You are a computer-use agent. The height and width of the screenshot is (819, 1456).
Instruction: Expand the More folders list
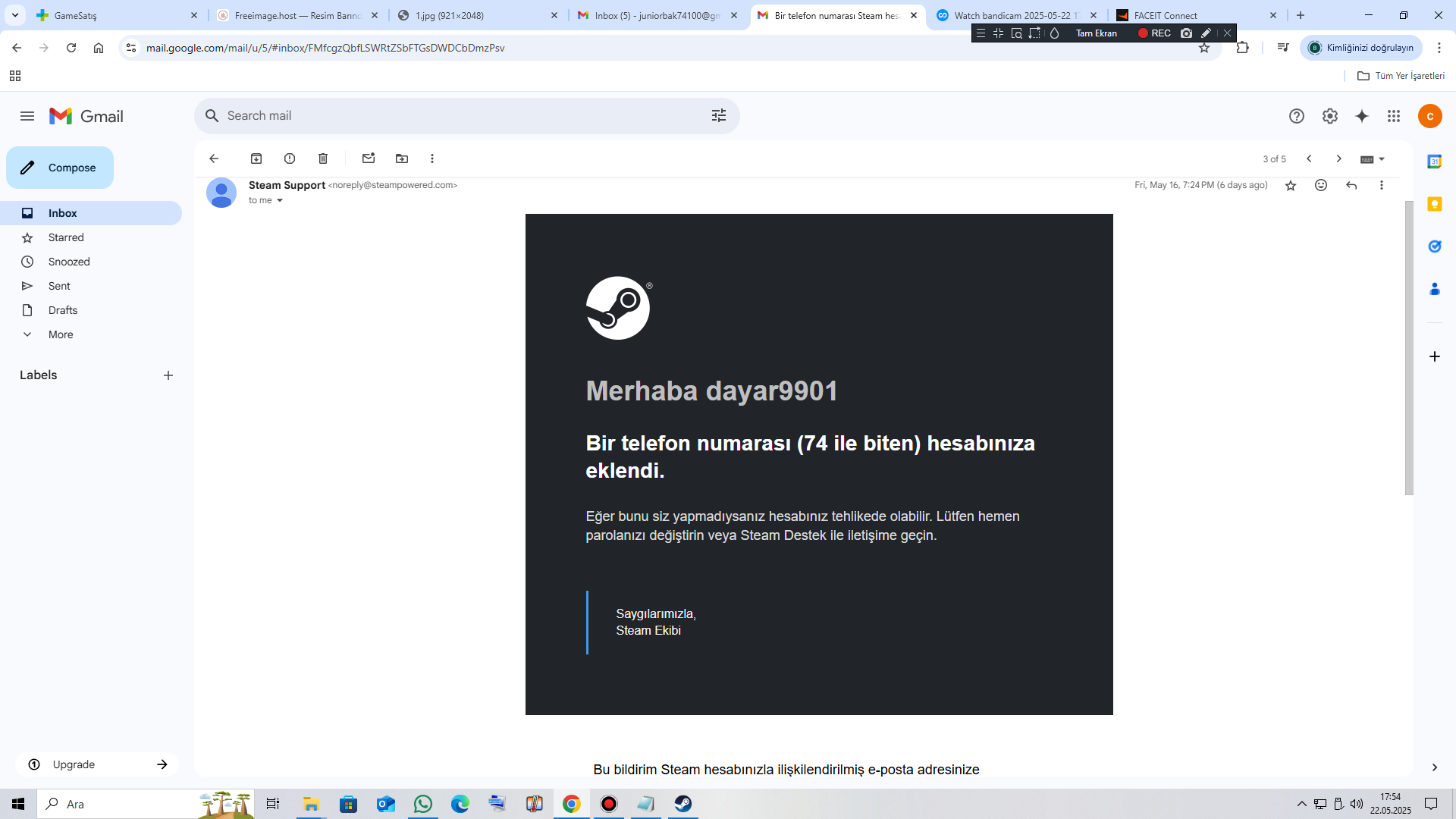point(61,334)
